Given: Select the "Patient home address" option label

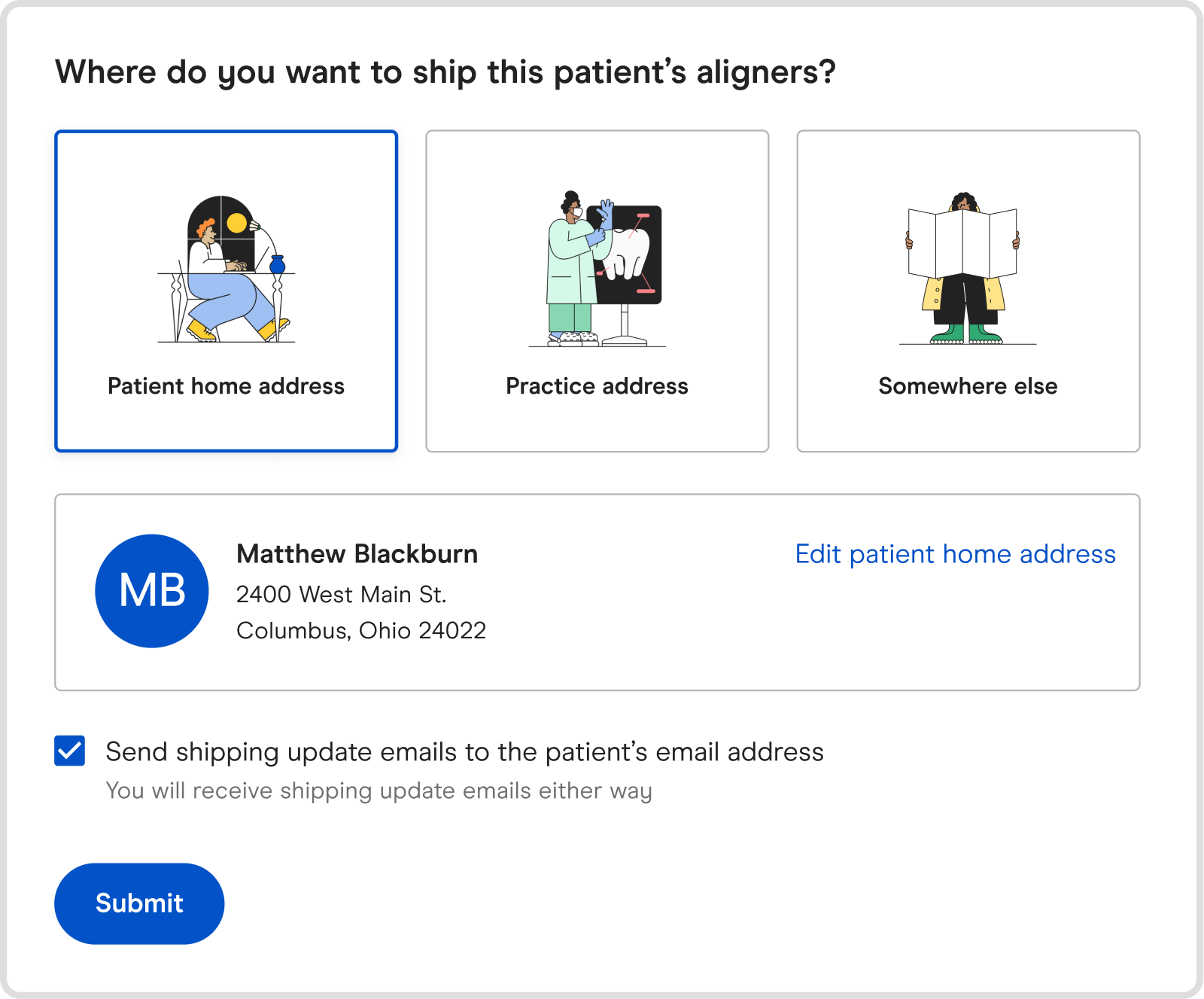Looking at the screenshot, I should coord(226,386).
